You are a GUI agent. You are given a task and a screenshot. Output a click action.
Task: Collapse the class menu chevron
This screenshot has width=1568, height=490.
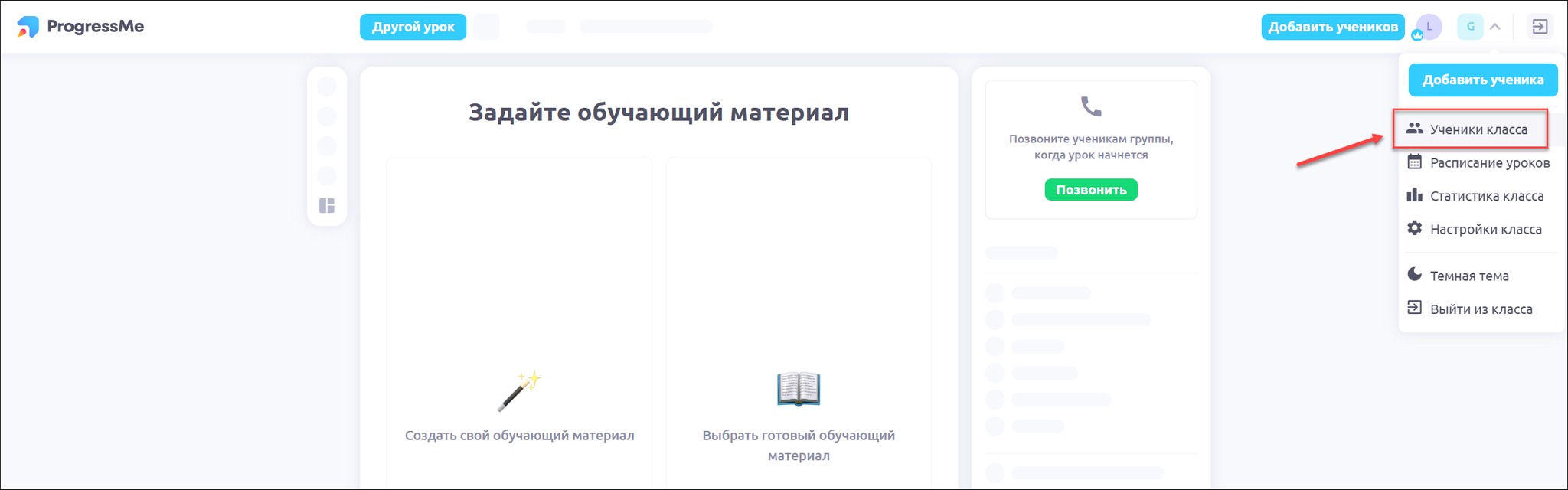coord(1495,27)
